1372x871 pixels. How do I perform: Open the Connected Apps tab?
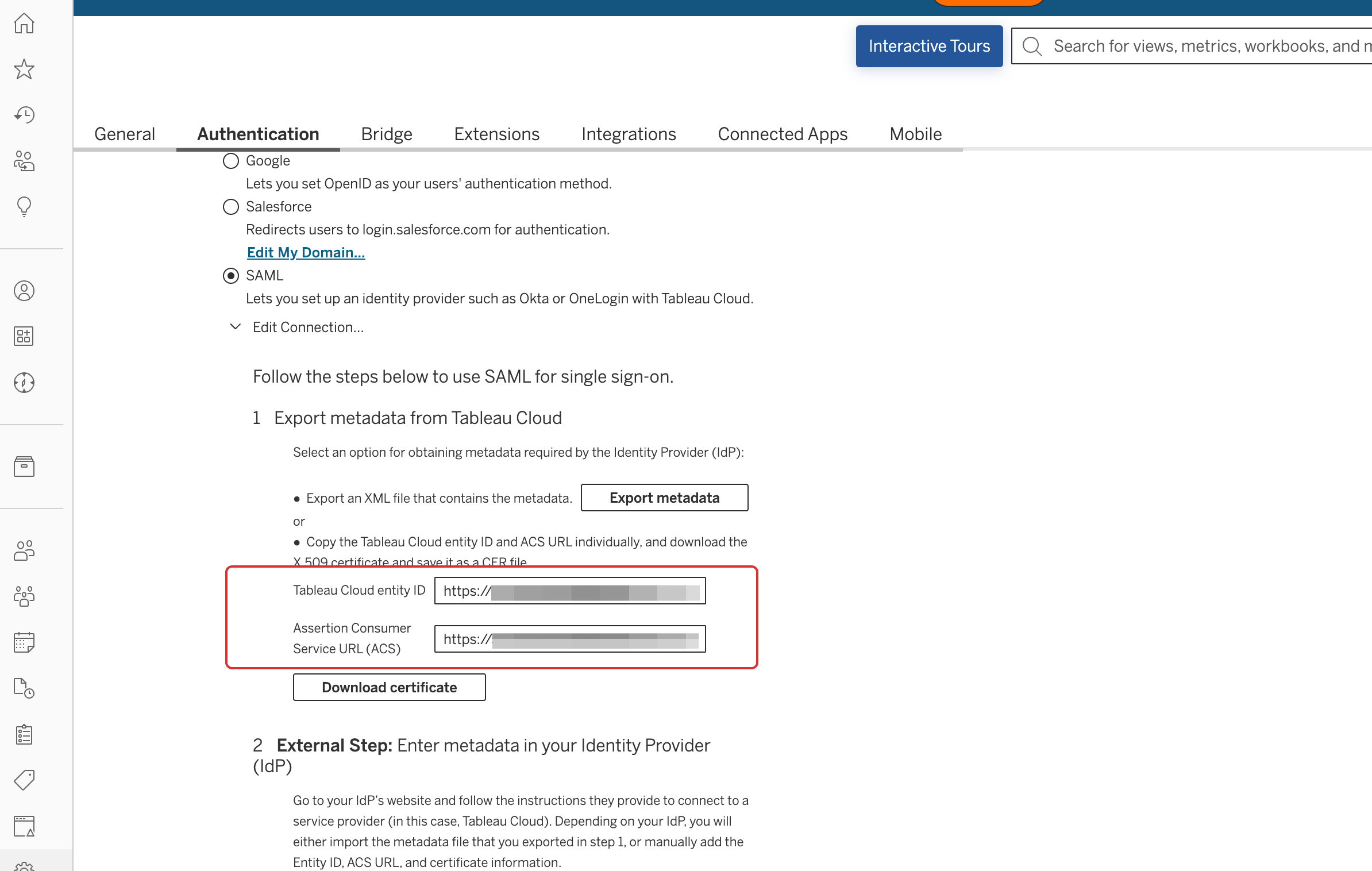[x=783, y=134]
